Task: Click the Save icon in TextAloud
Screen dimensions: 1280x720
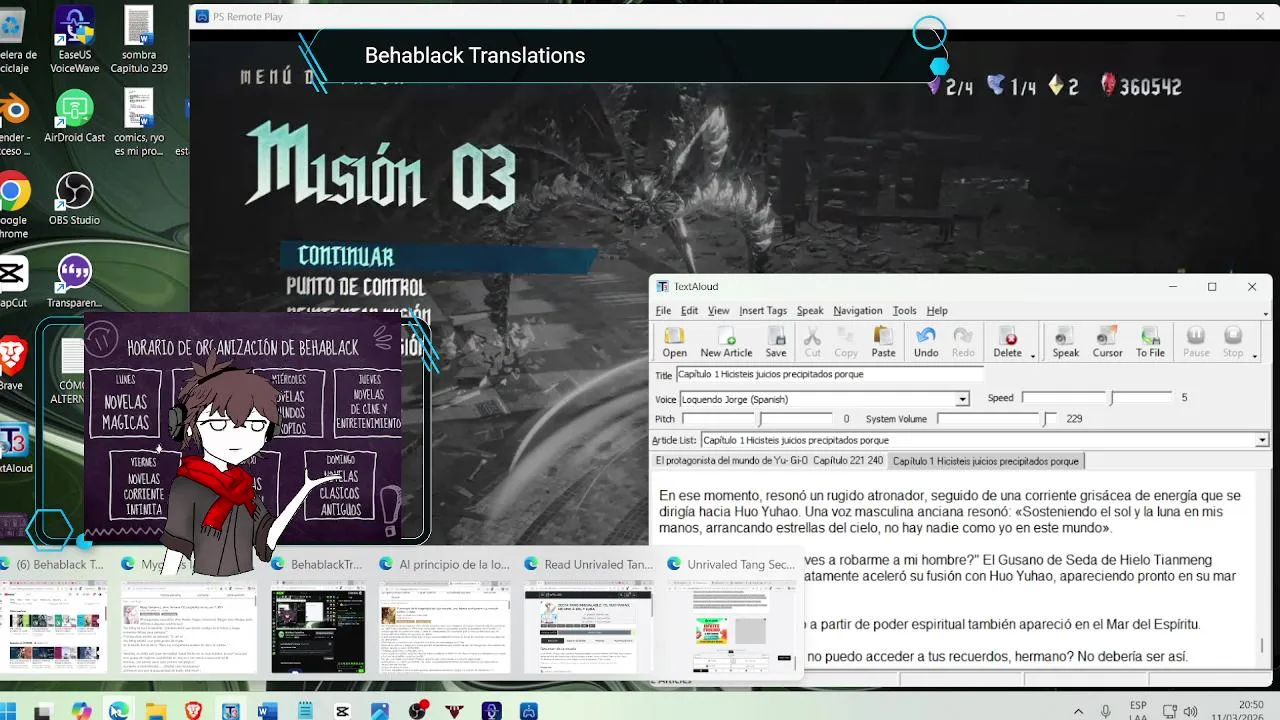Action: coord(776,341)
